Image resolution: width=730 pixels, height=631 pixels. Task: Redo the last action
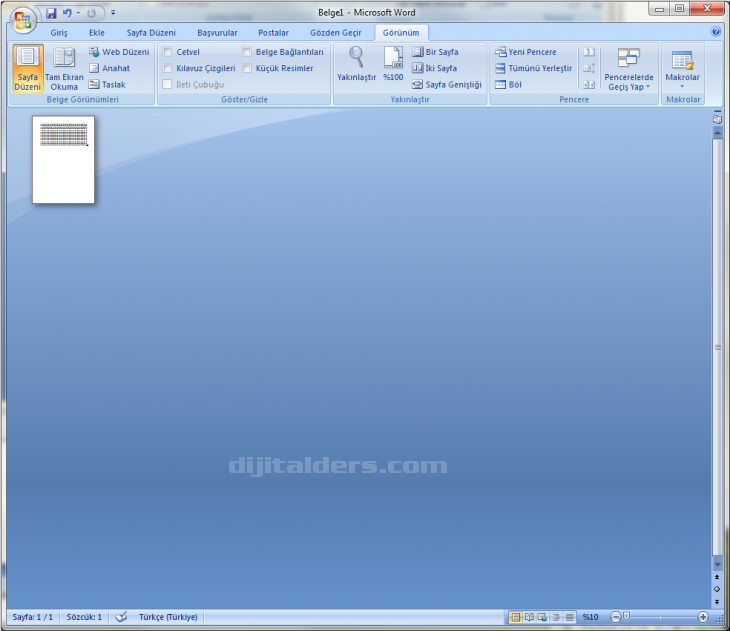tap(92, 13)
